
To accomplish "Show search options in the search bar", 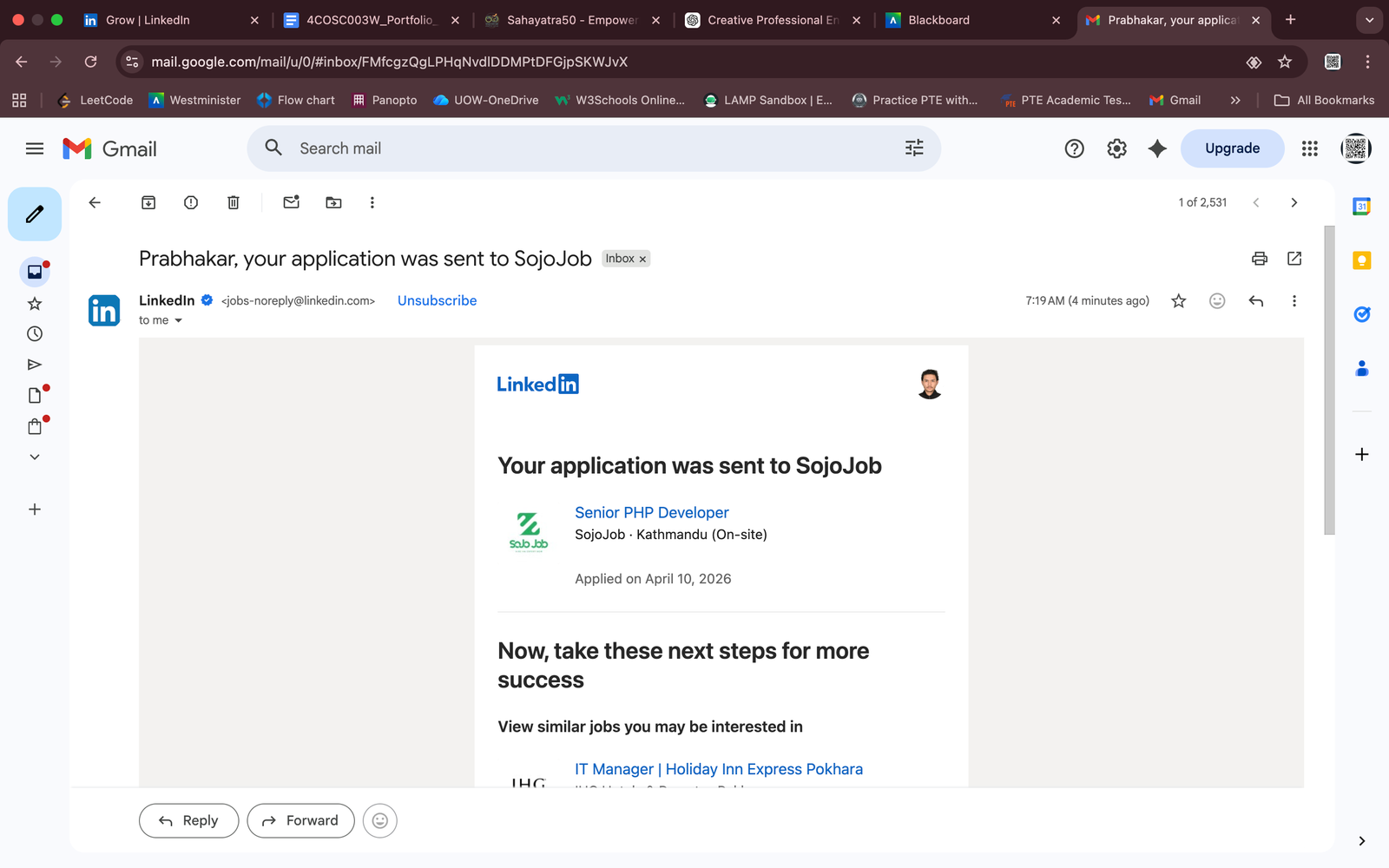I will point(914,148).
